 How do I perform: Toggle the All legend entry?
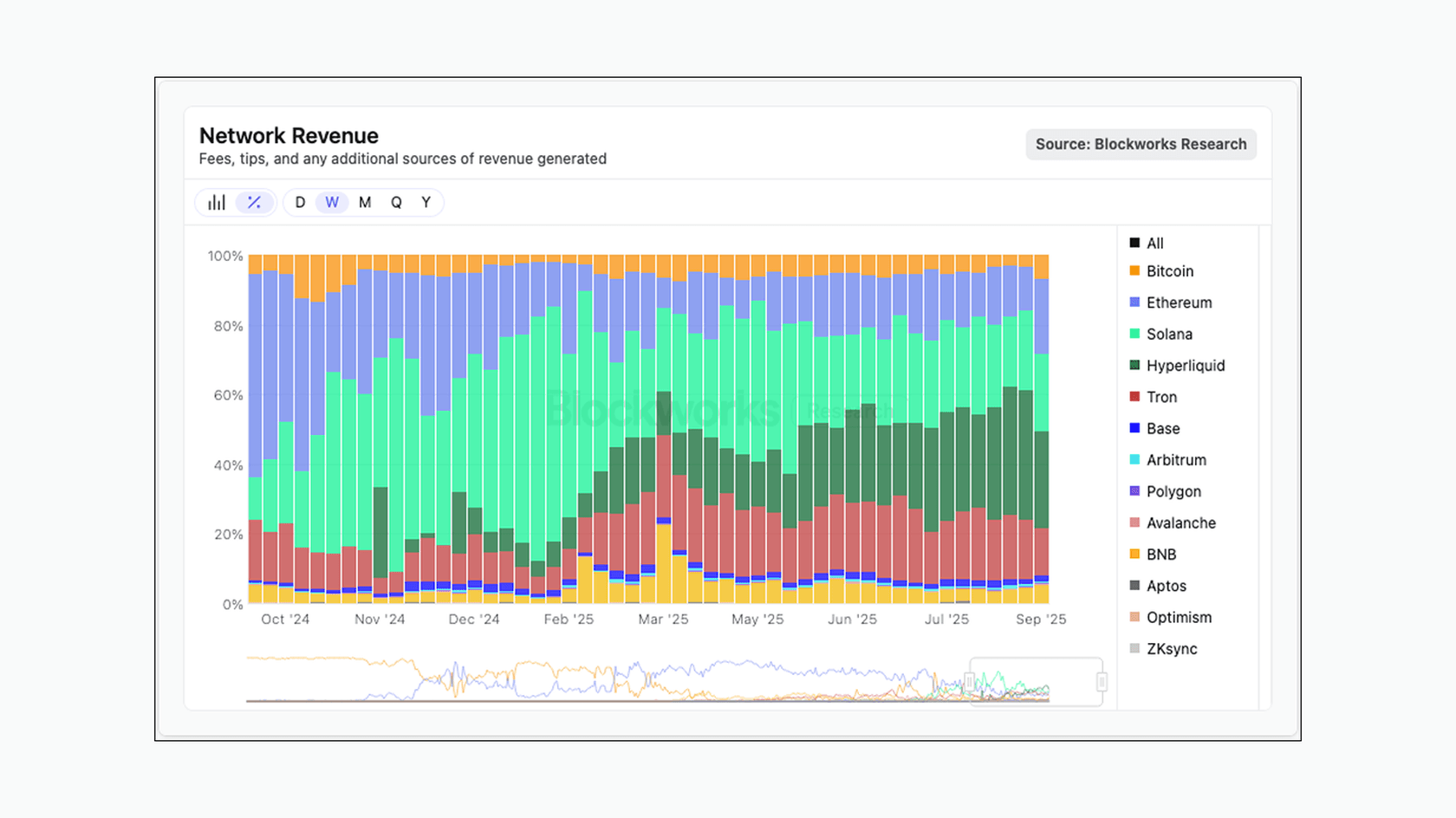(1147, 243)
